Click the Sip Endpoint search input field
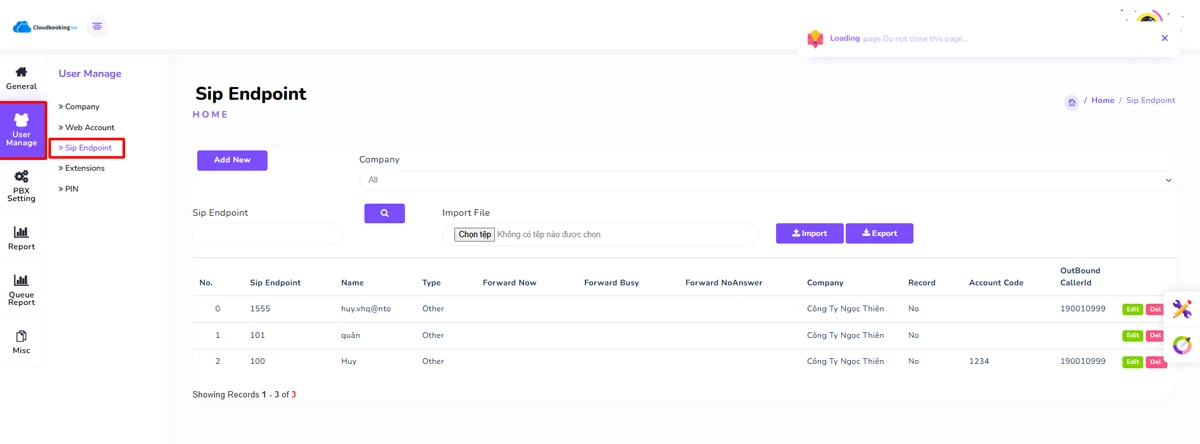 tap(267, 234)
